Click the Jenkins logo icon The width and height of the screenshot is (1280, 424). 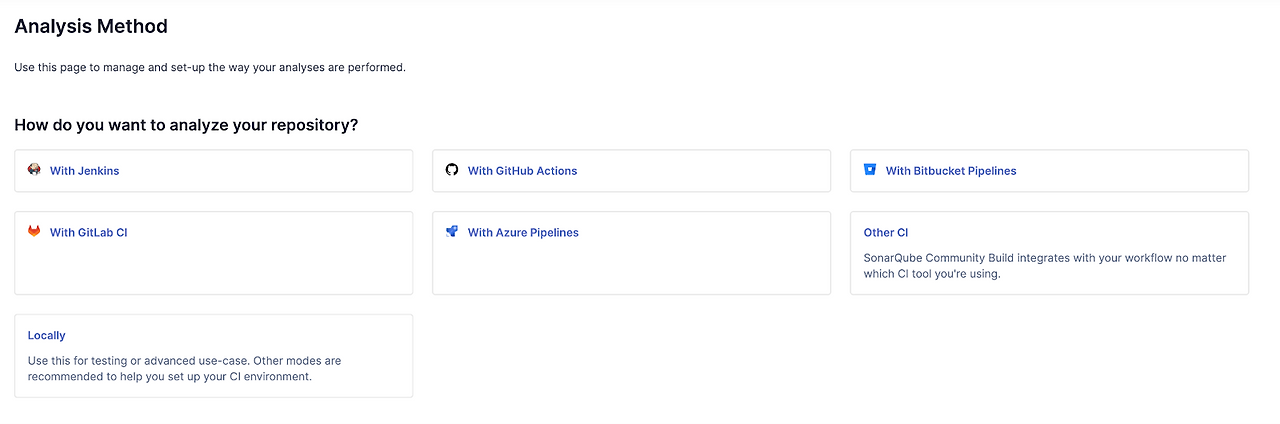point(34,170)
